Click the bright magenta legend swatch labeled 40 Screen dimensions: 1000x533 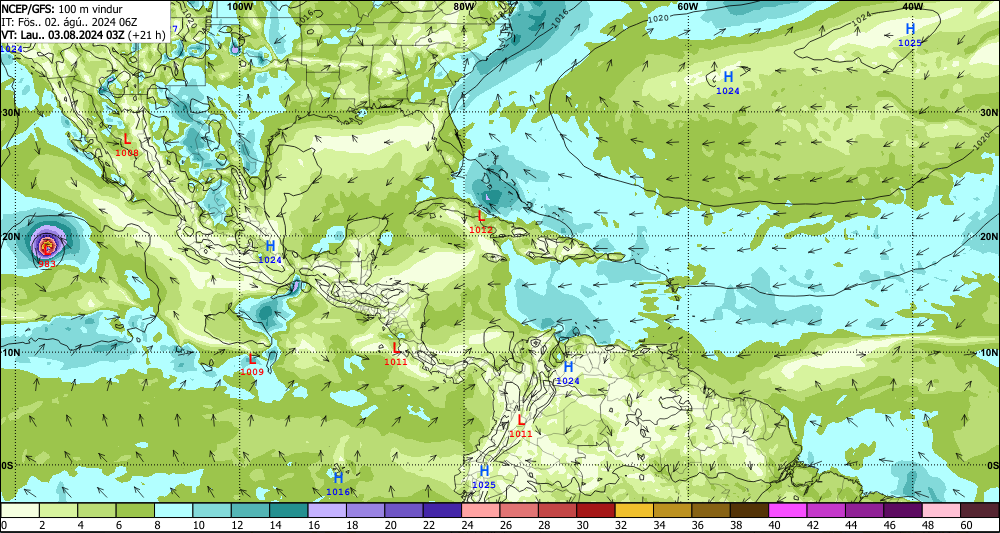click(786, 510)
